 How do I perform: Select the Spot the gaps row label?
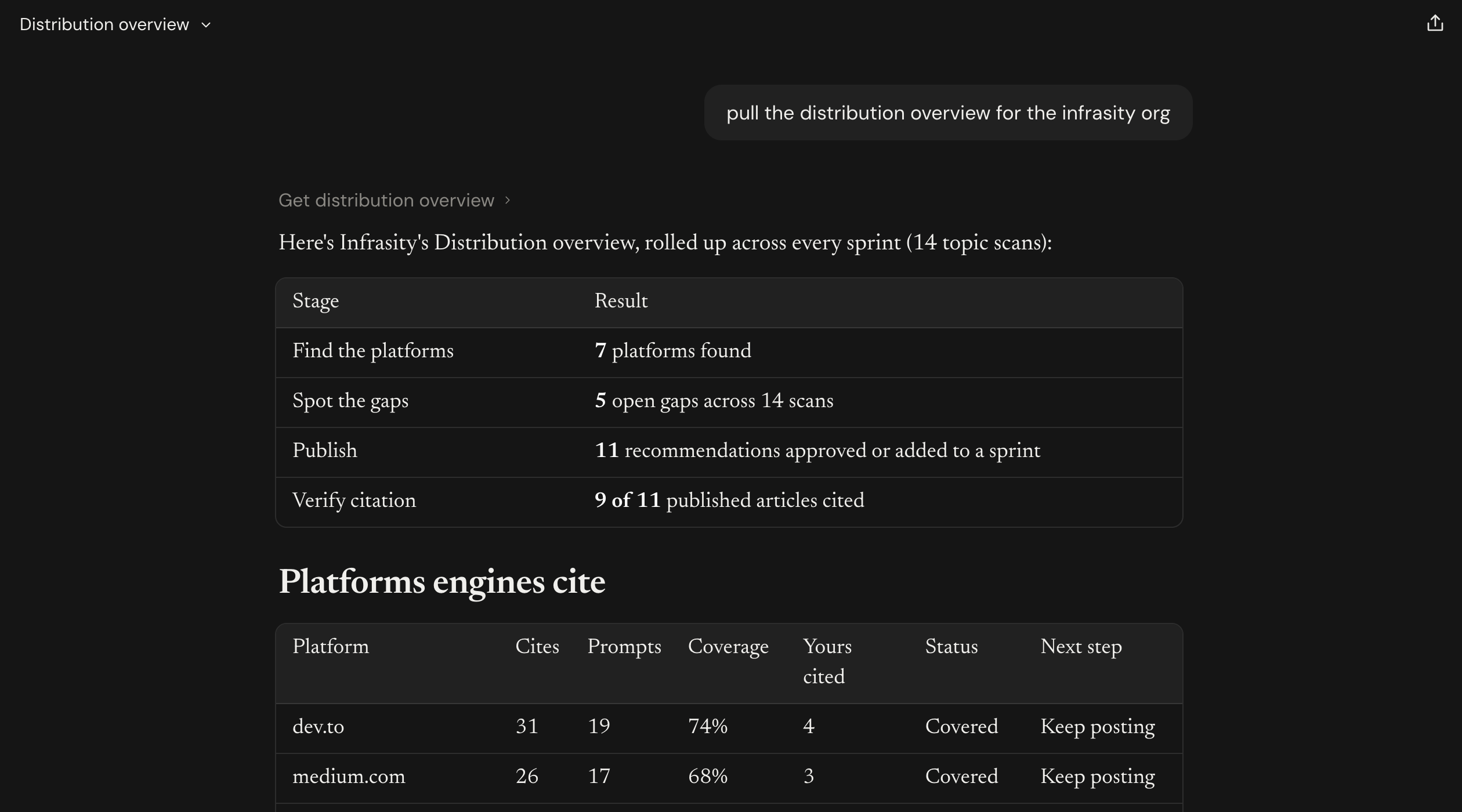[350, 401]
